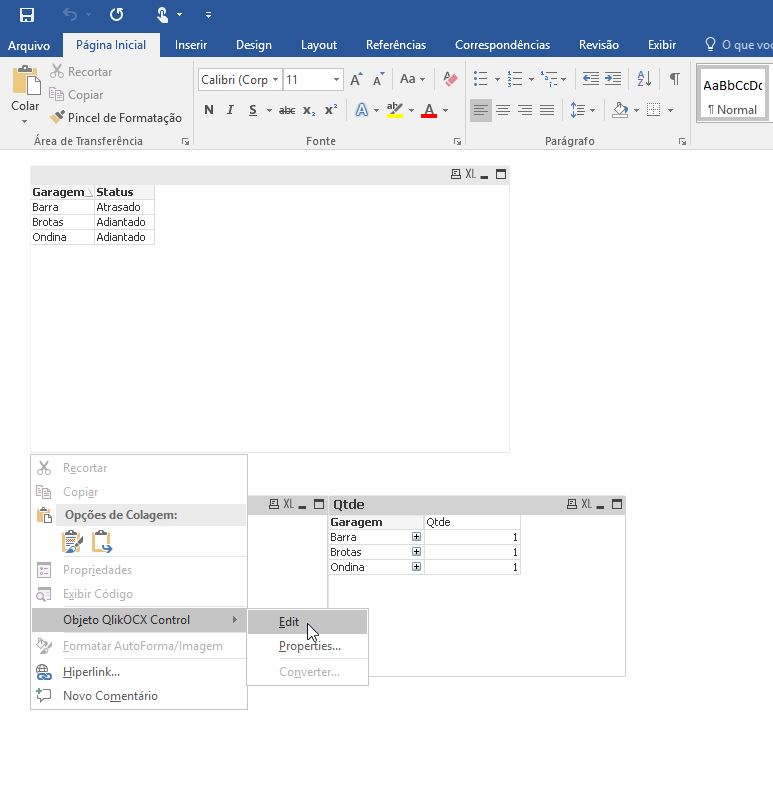The image size is (773, 791).
Task: Toggle superscript formatting
Action: click(331, 110)
